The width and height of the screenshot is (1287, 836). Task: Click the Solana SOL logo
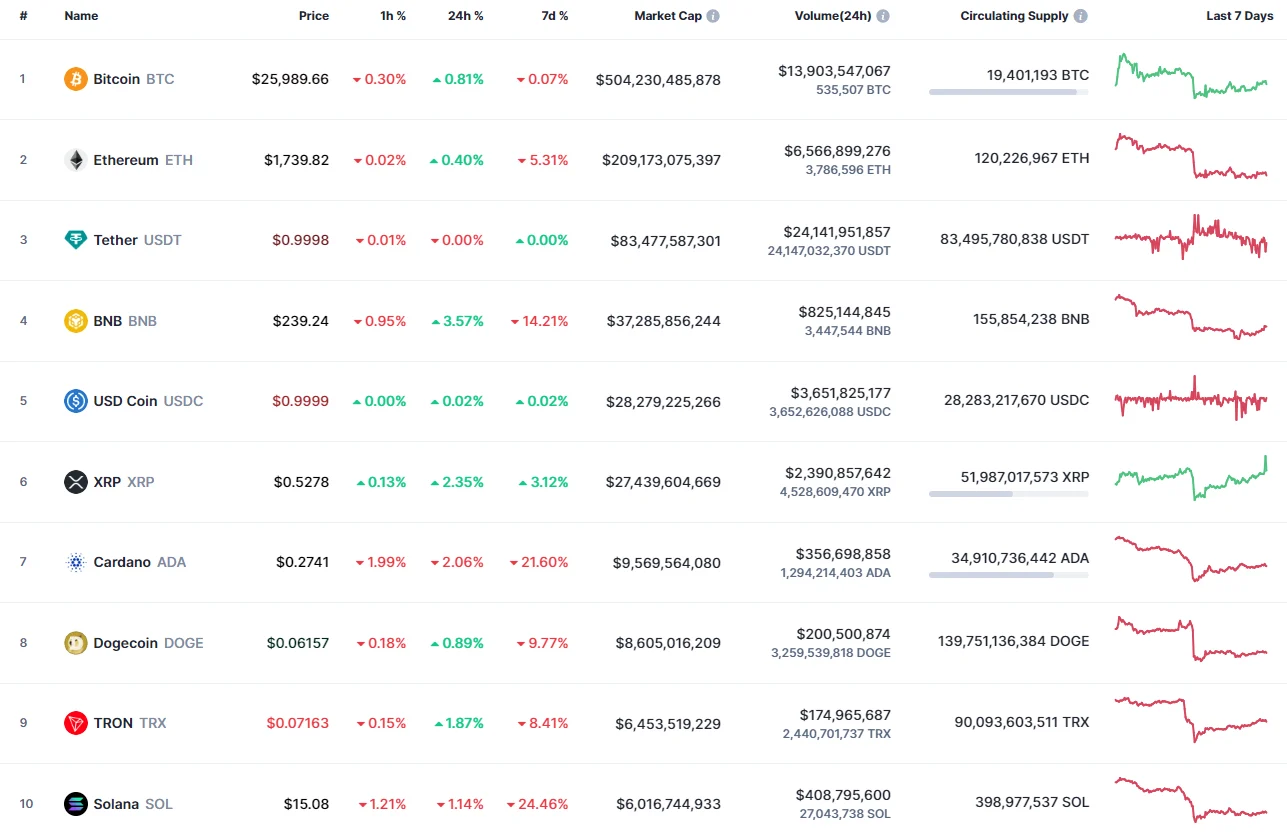pyautogui.click(x=75, y=803)
